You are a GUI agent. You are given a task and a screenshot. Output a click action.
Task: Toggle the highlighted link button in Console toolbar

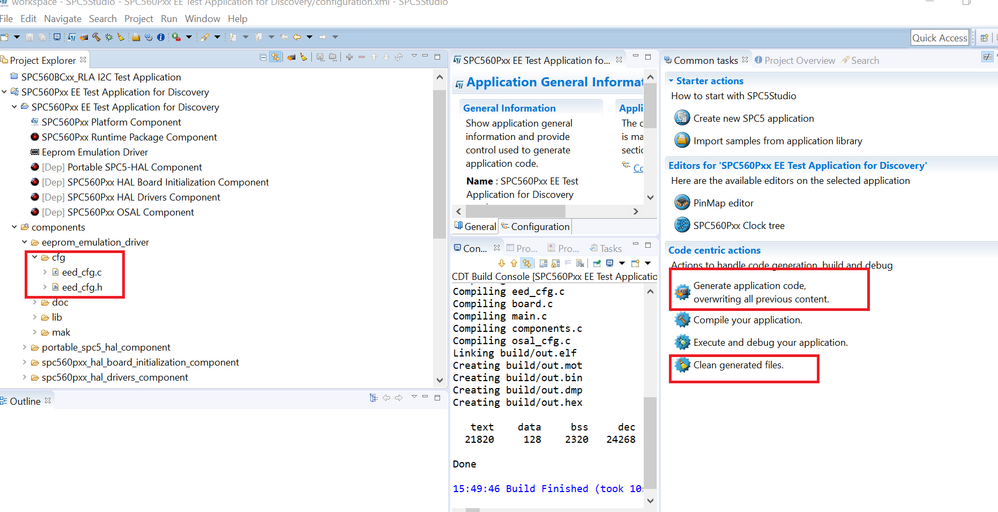pos(527,263)
